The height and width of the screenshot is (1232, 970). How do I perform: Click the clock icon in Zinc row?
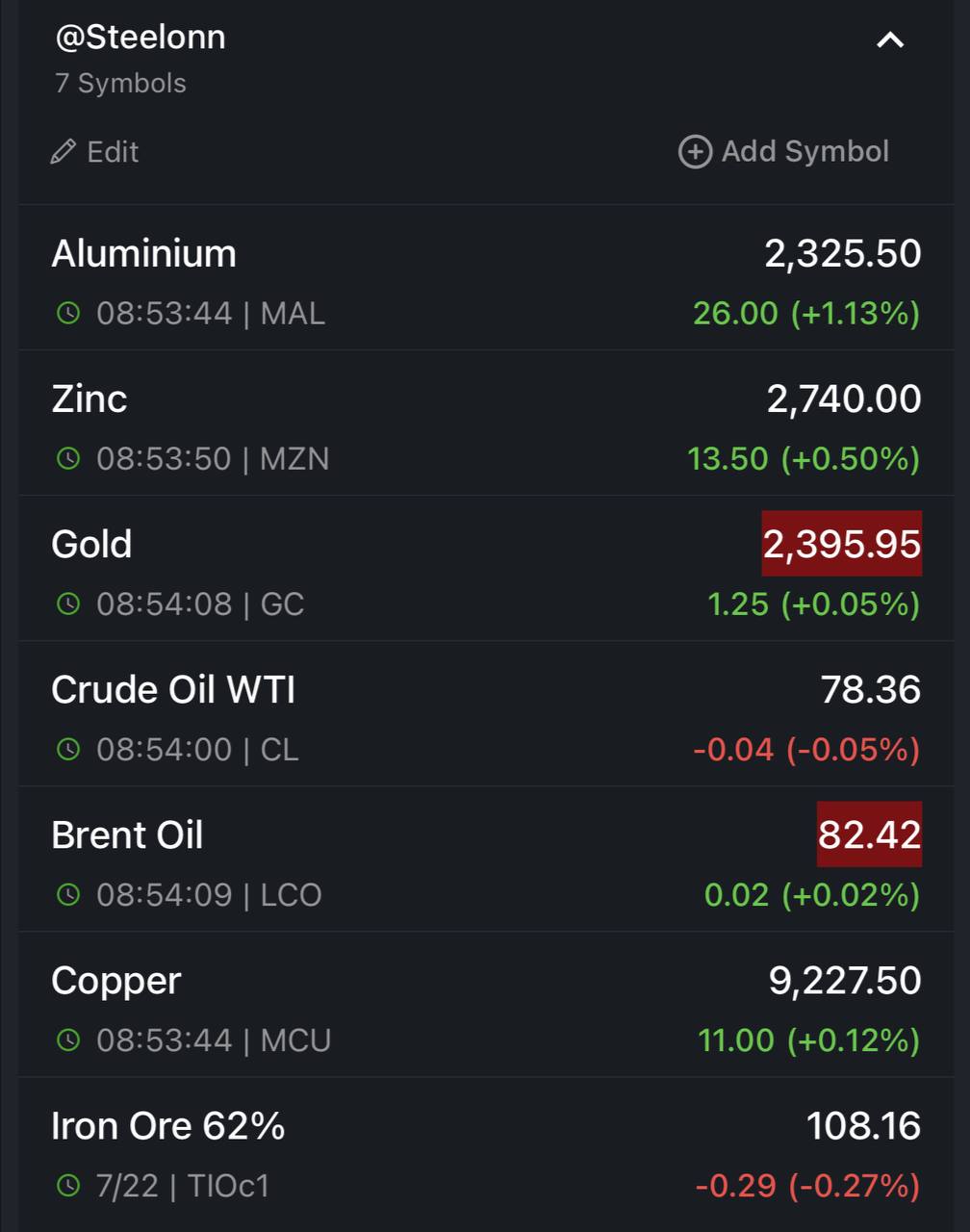point(68,458)
